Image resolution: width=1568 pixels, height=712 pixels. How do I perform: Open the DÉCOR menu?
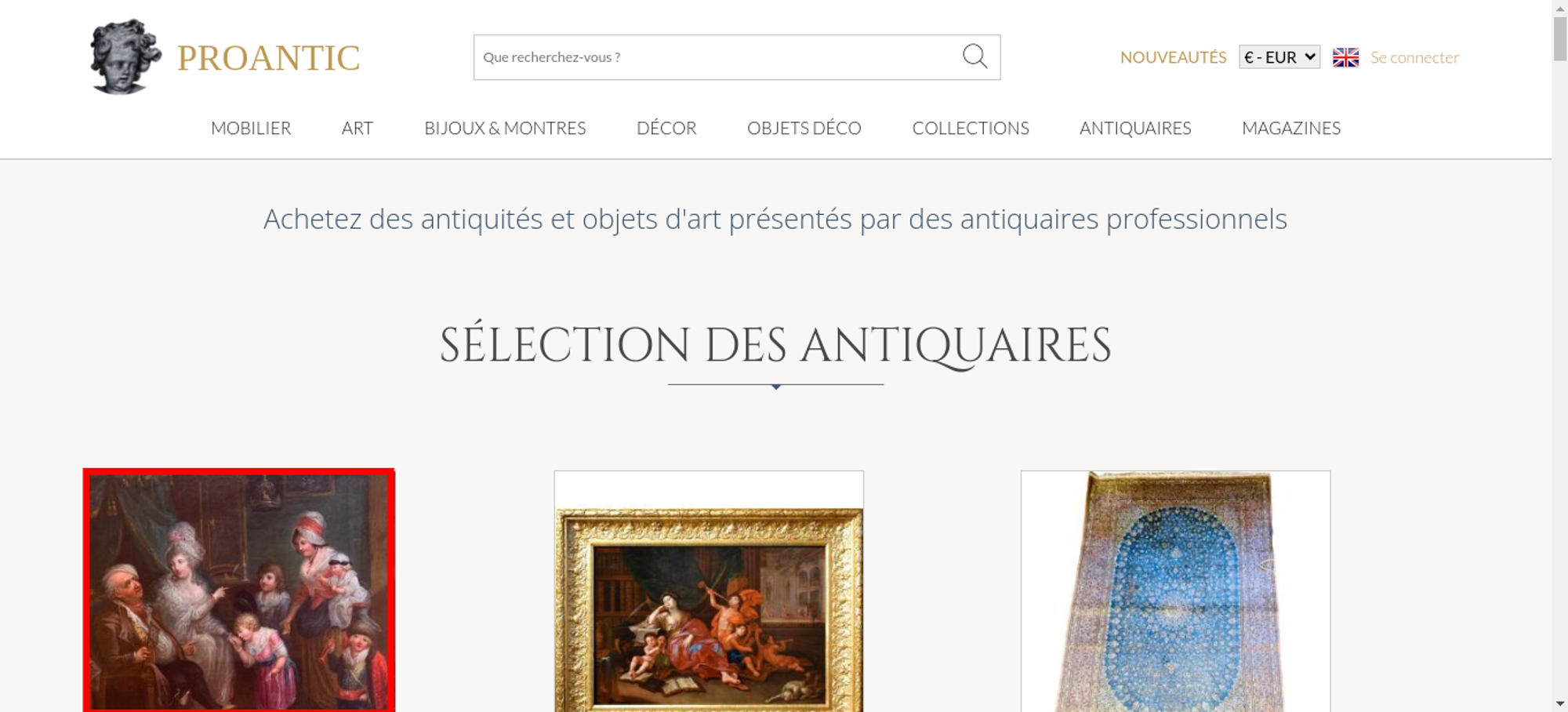point(666,128)
